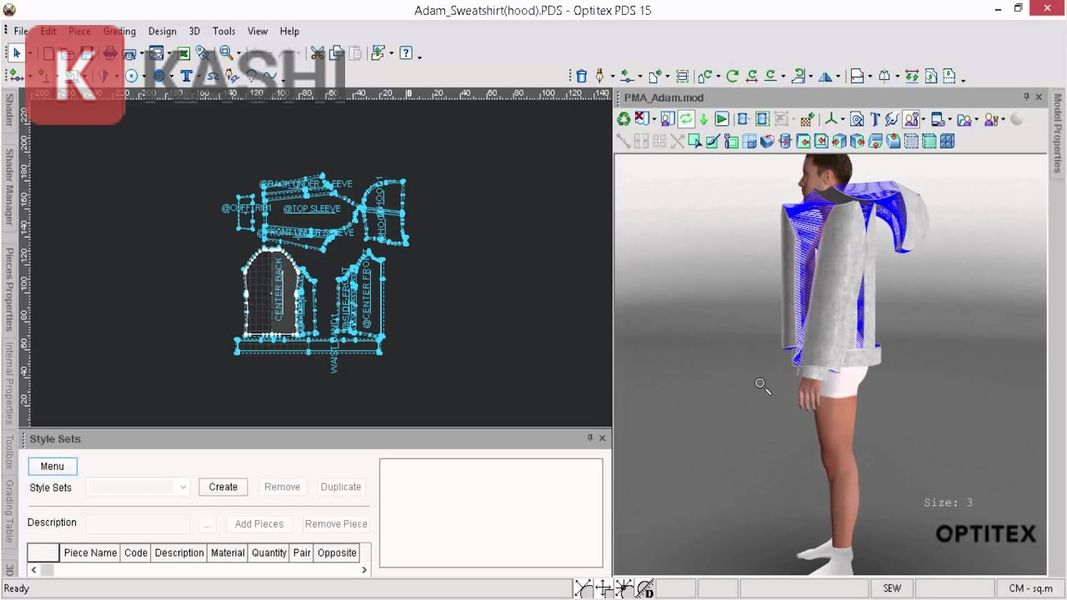The width and height of the screenshot is (1067, 600).
Task: Toggle pin on Style Sets panel
Action: pos(590,438)
